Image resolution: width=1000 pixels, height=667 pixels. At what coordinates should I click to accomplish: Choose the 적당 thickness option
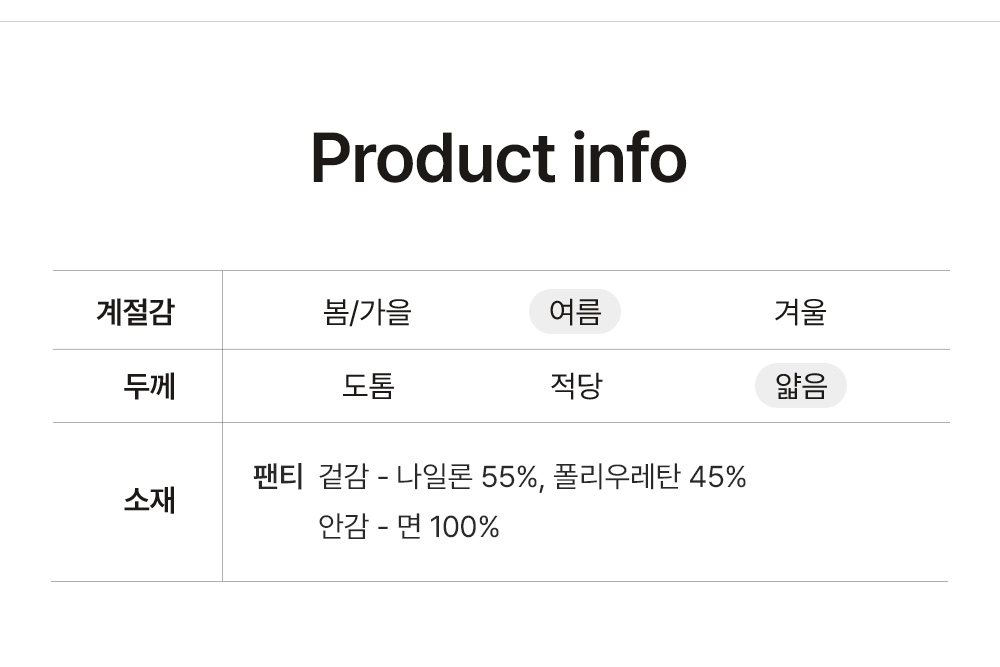576,386
